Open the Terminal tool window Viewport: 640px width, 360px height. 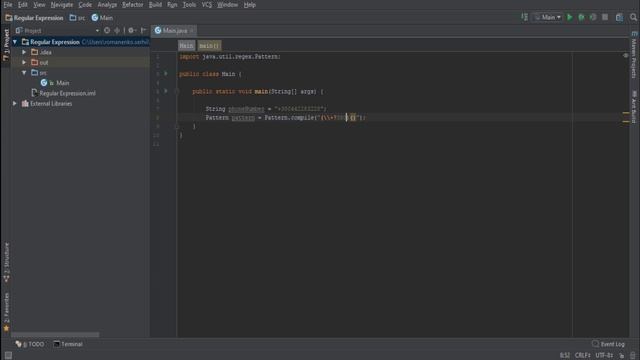(x=68, y=344)
